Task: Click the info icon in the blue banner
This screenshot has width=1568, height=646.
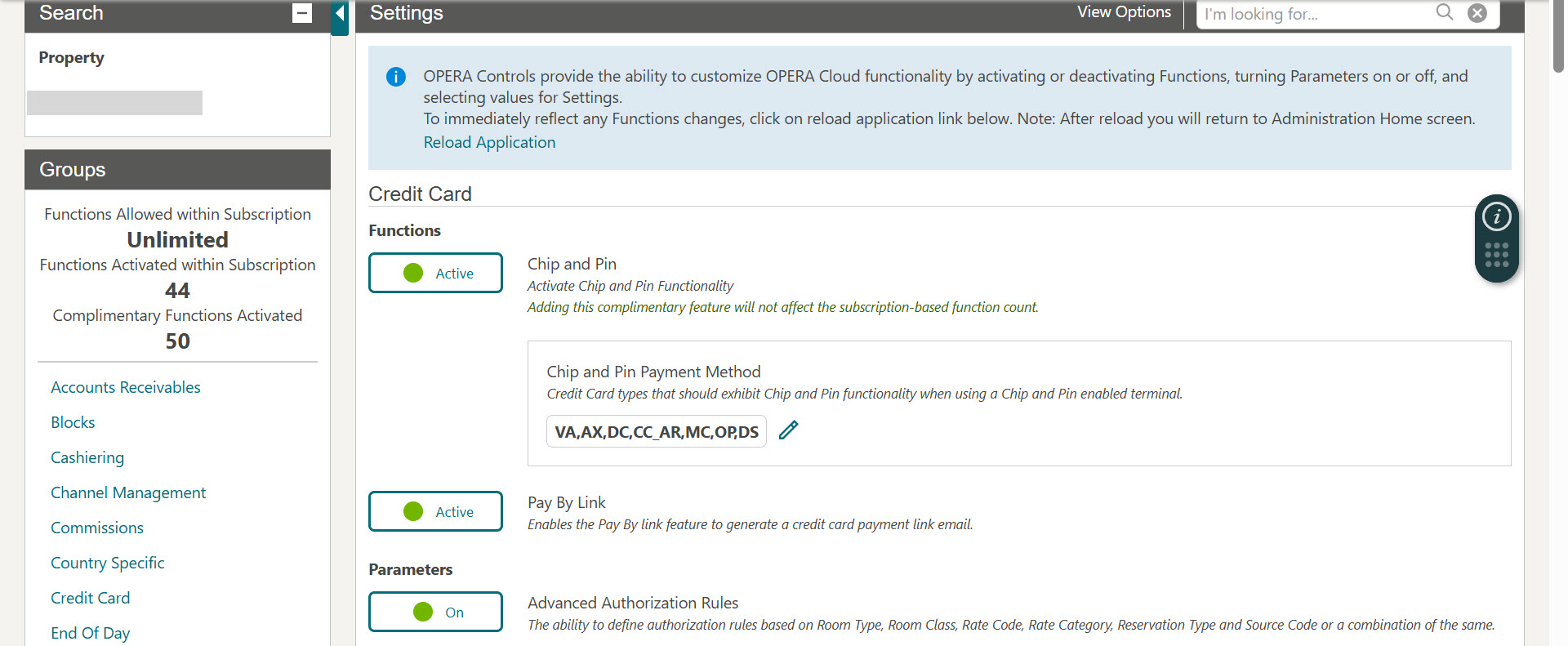Action: click(x=395, y=76)
